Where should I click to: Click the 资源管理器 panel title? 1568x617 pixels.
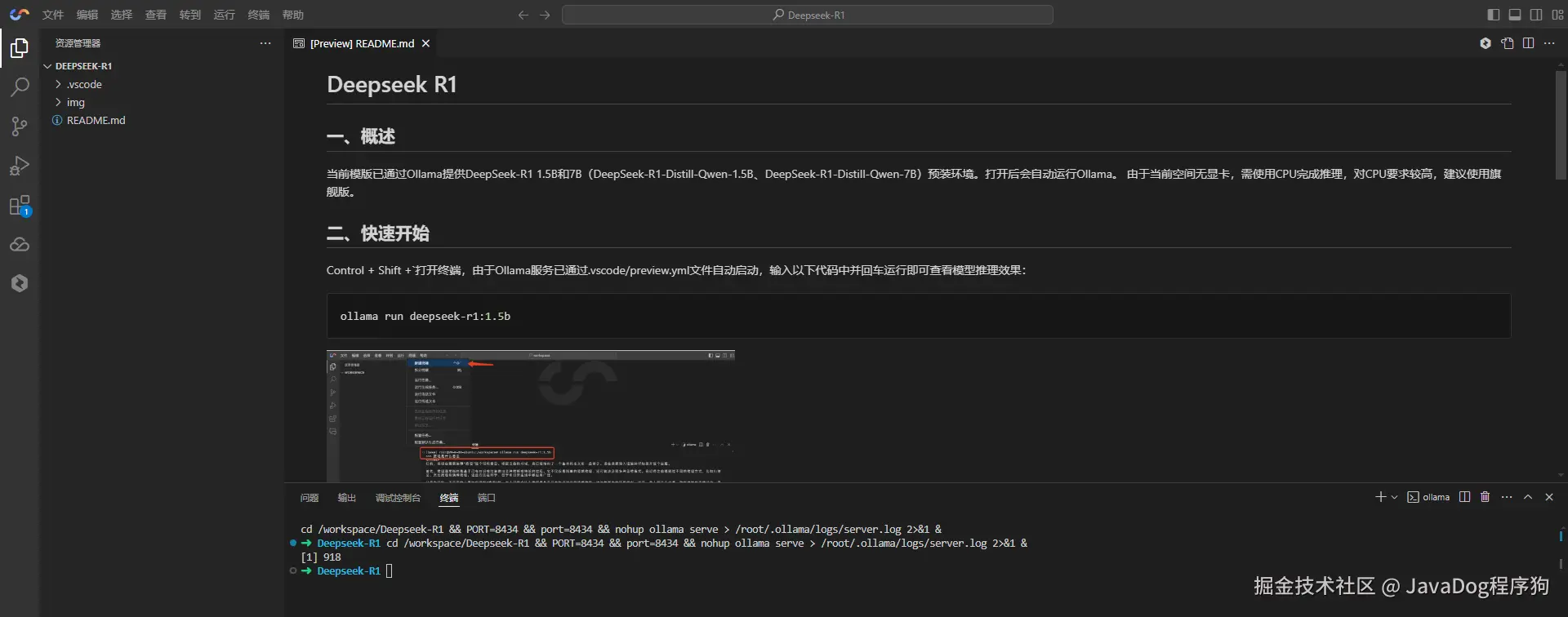(x=78, y=43)
